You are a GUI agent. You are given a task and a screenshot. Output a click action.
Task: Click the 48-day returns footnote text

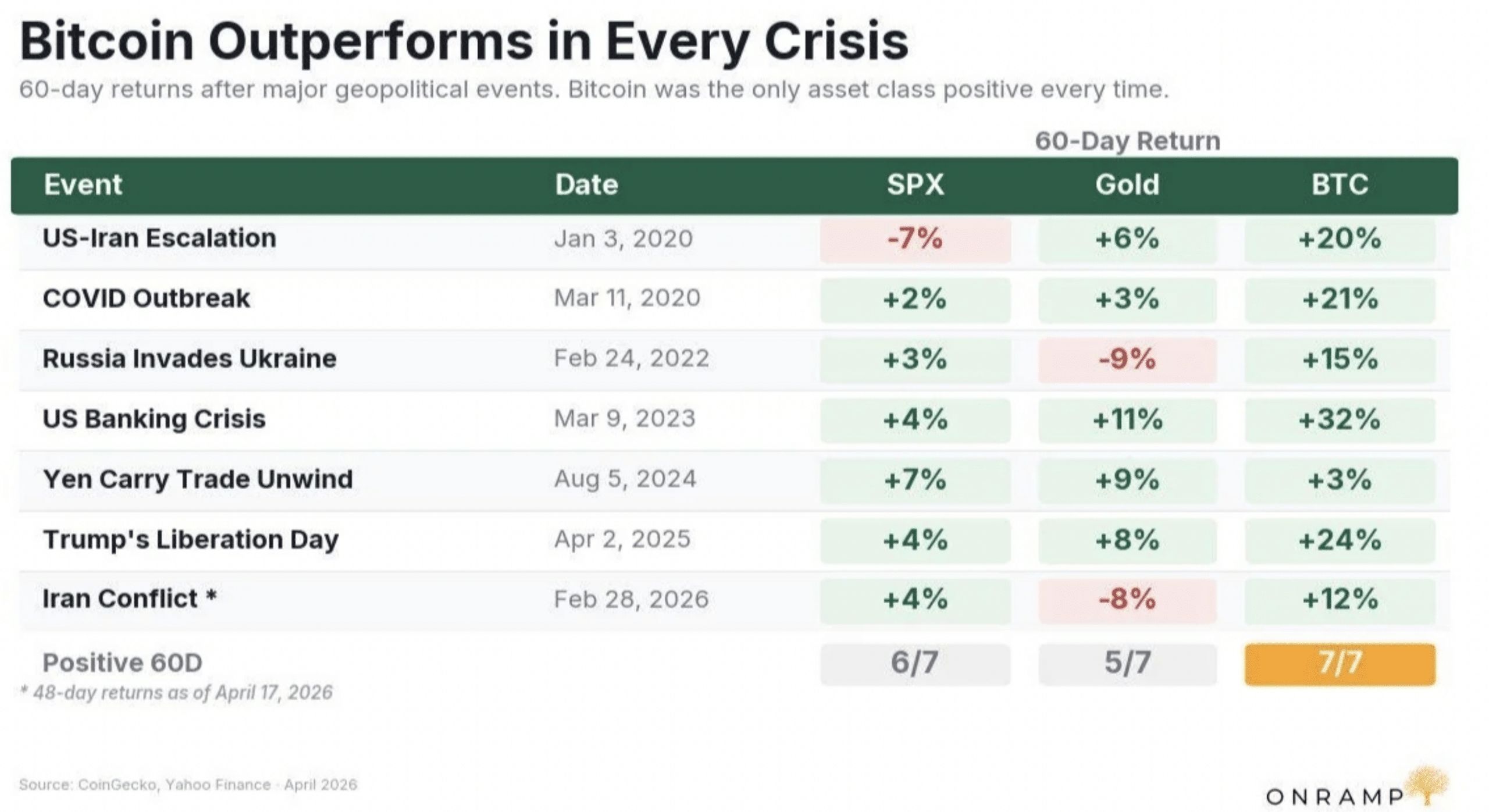point(176,693)
